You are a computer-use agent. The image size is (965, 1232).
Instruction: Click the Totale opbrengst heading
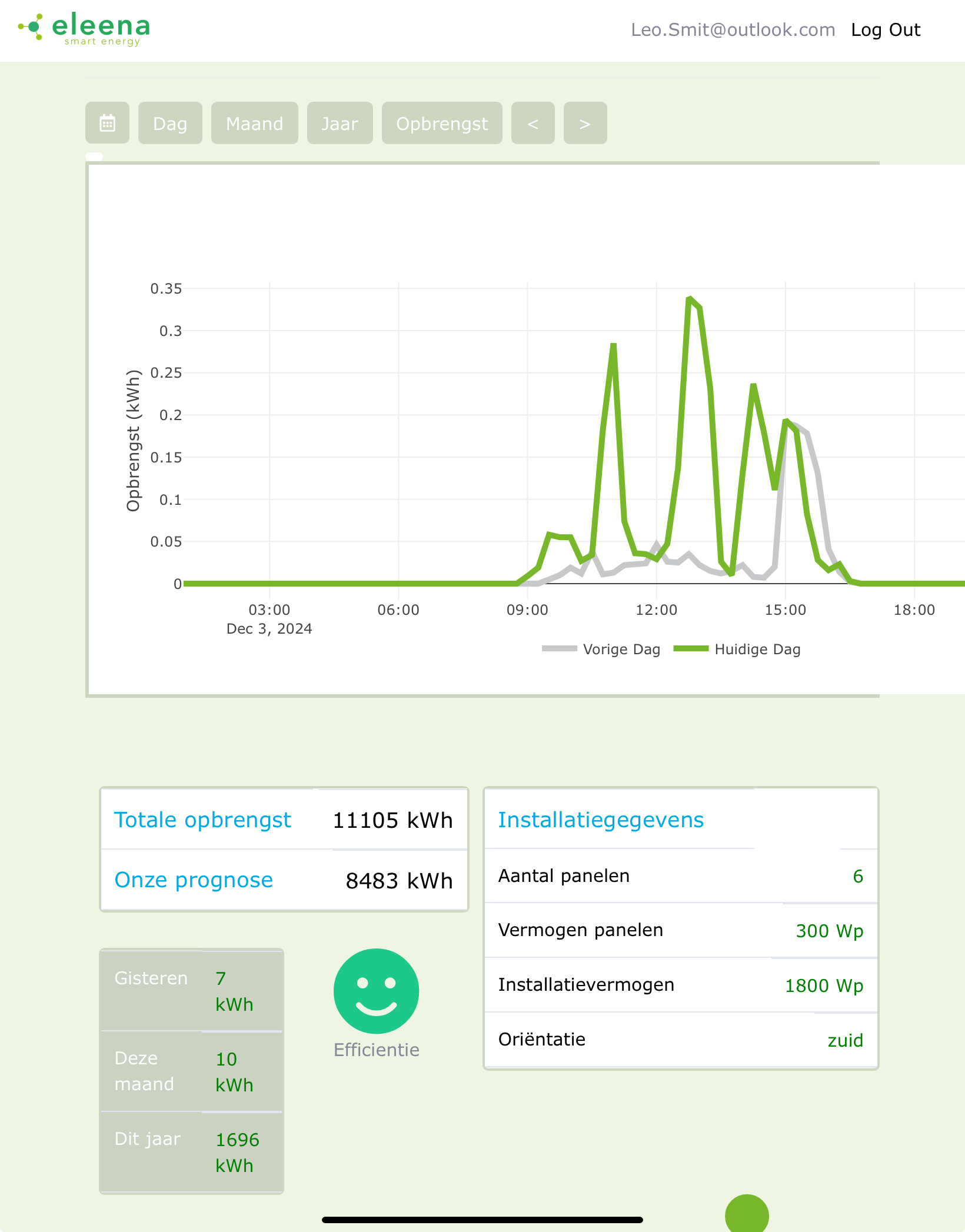(202, 820)
